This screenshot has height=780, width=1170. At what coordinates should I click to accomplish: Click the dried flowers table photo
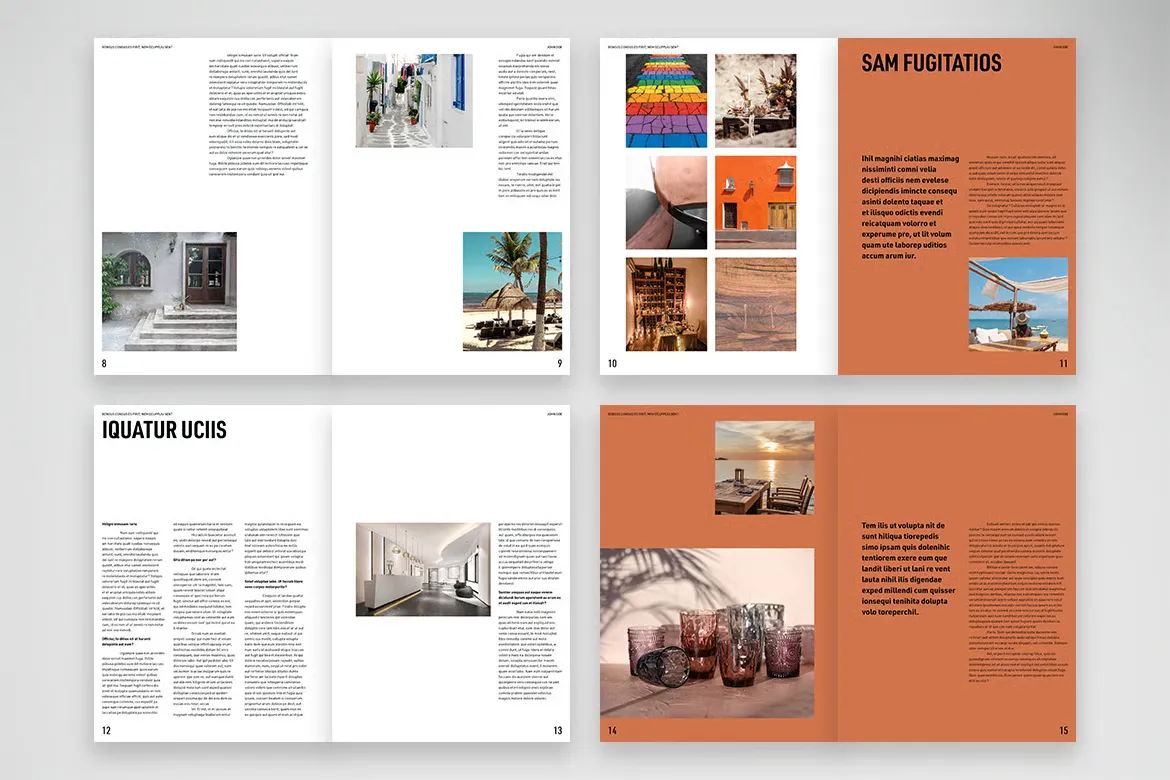point(755,100)
